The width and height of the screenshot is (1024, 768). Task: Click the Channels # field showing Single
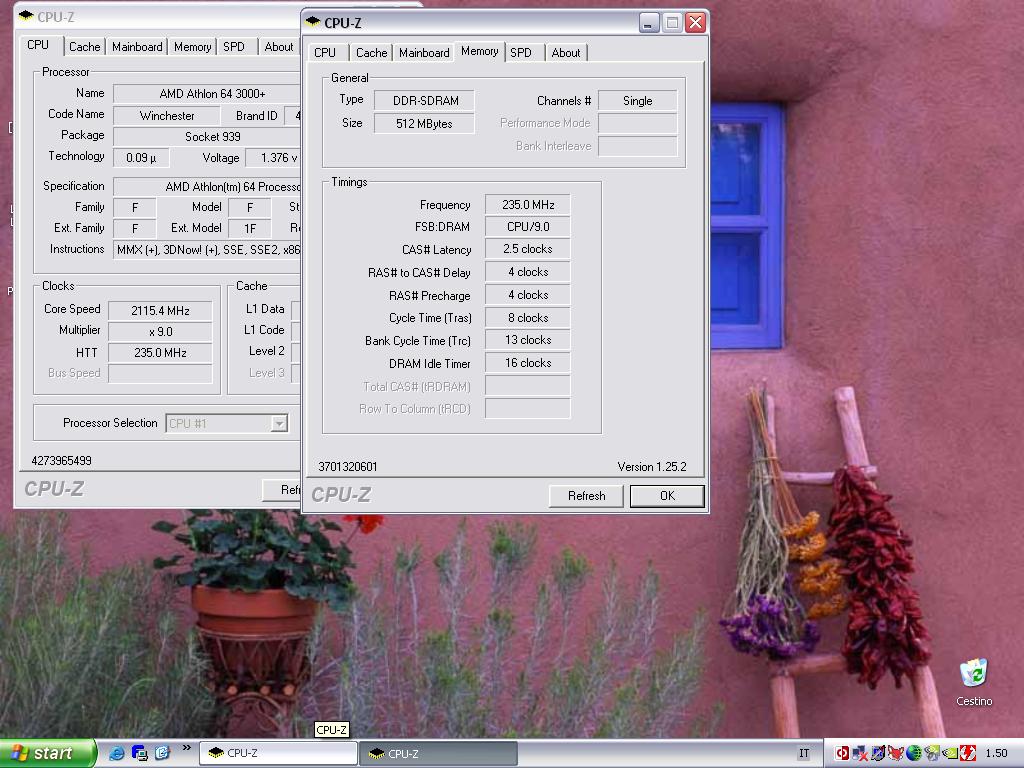click(x=637, y=101)
